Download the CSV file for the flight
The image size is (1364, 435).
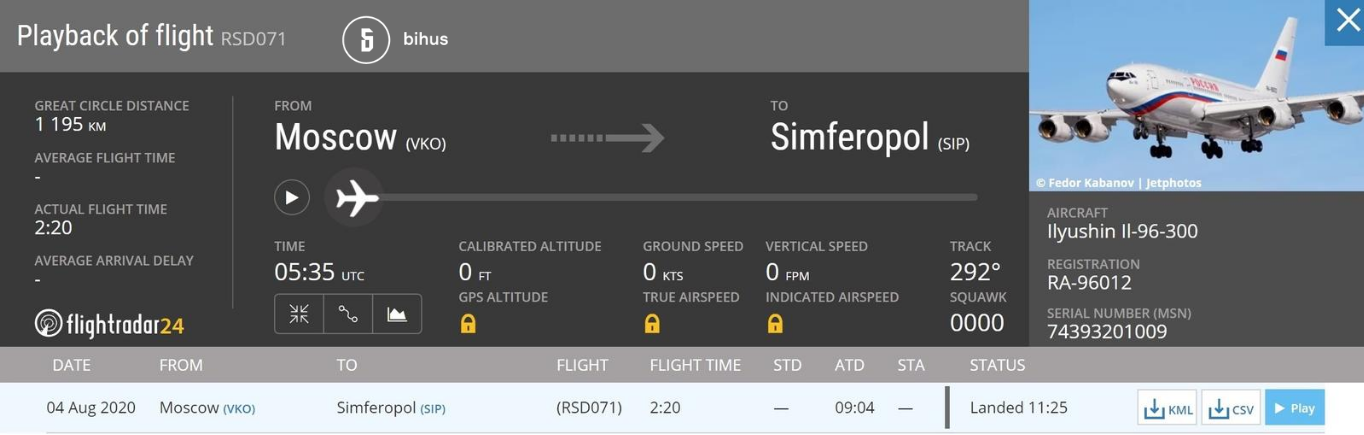(1231, 408)
